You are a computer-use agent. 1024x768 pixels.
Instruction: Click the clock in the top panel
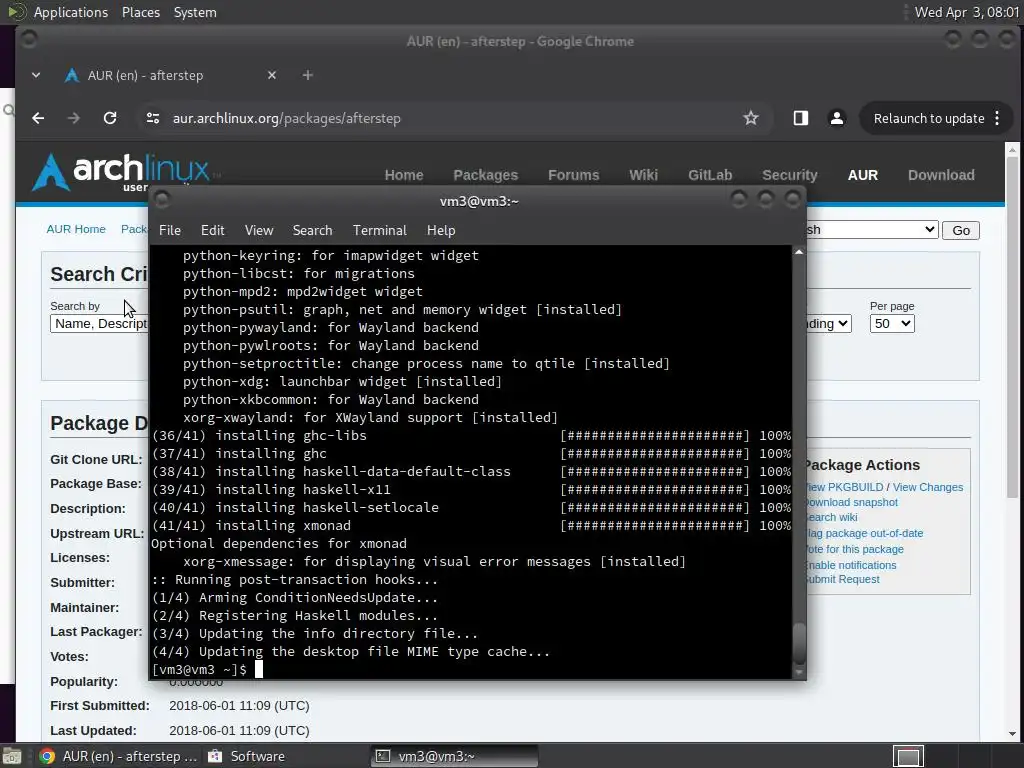967,12
